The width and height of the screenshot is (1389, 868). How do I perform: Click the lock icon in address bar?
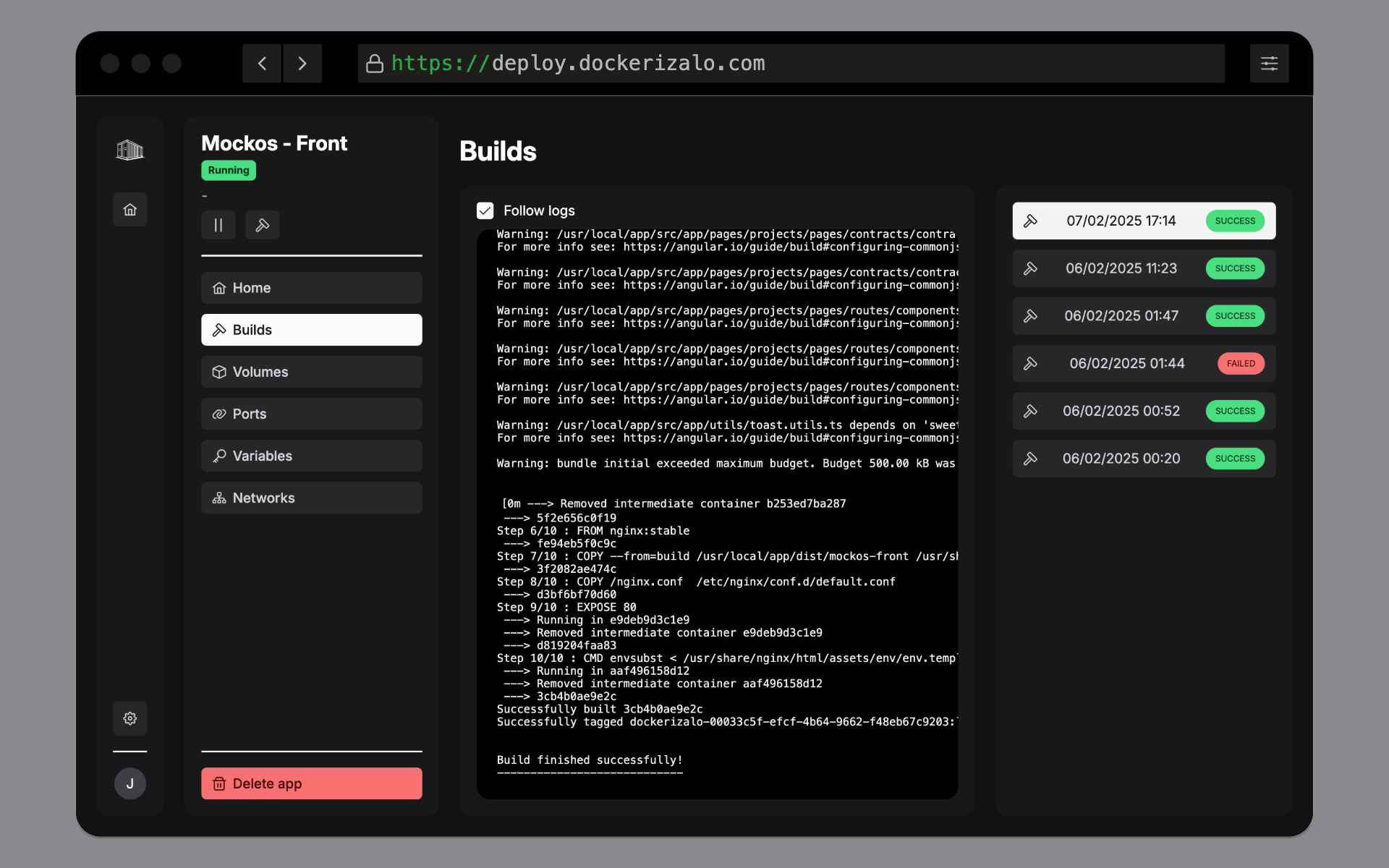coord(375,64)
